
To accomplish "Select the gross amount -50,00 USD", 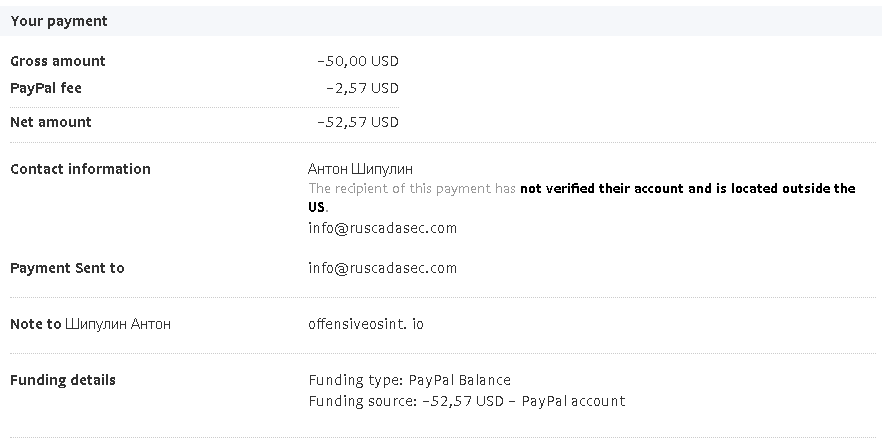I will click(x=358, y=61).
